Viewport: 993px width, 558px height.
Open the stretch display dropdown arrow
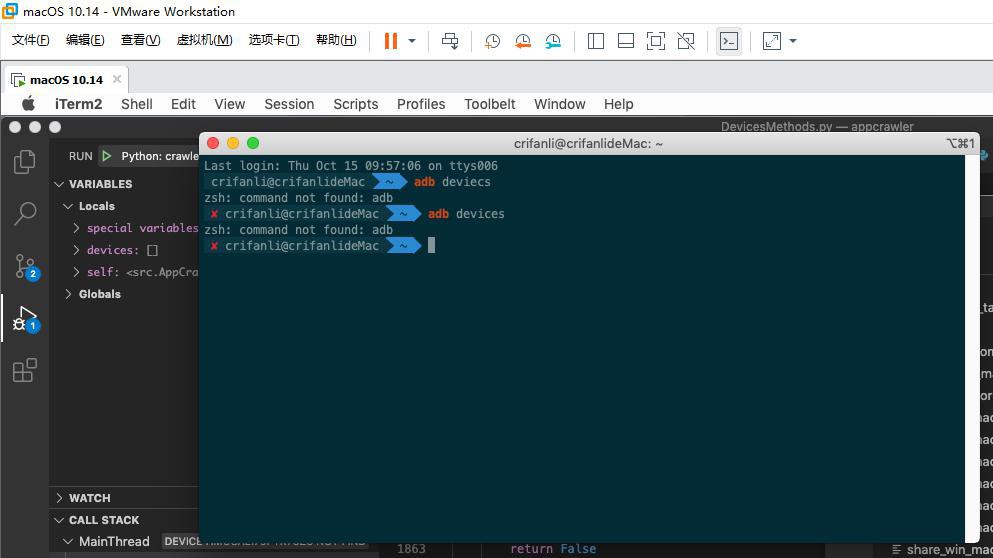pos(793,41)
